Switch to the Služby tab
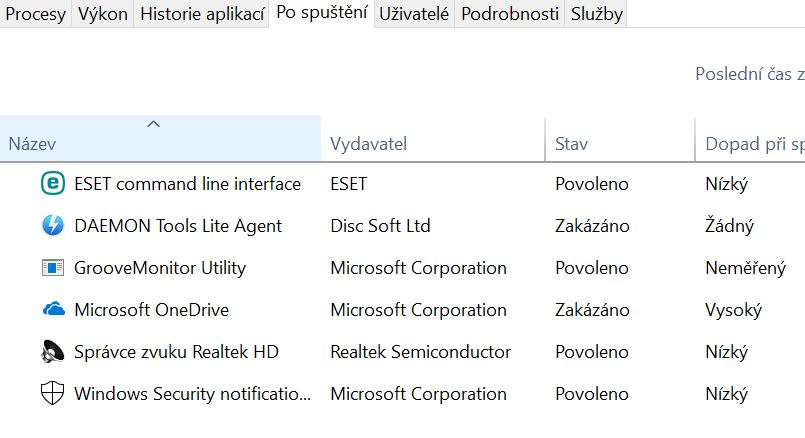Screen dimensions: 805x438 tap(597, 14)
